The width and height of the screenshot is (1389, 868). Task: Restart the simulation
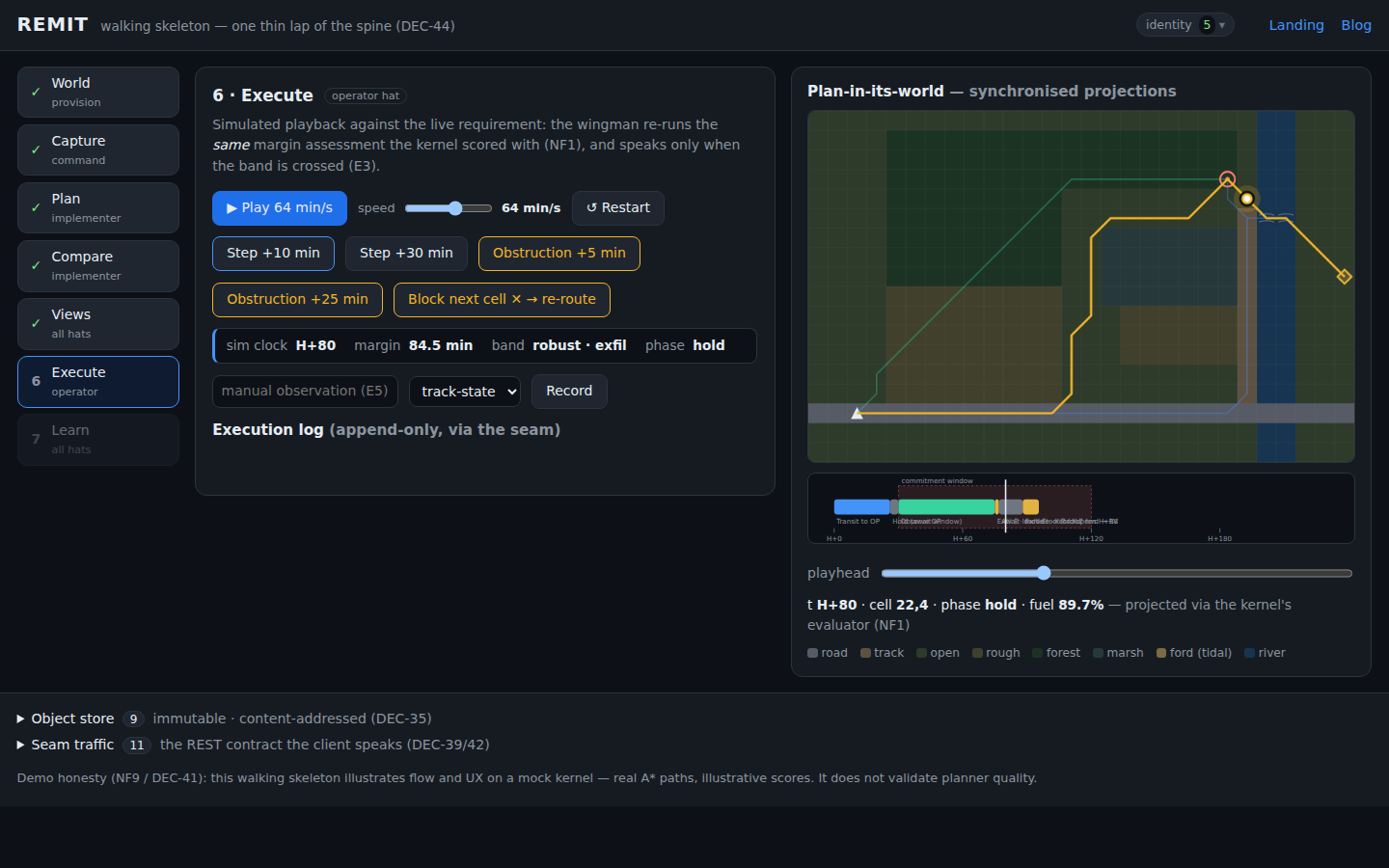(x=618, y=208)
